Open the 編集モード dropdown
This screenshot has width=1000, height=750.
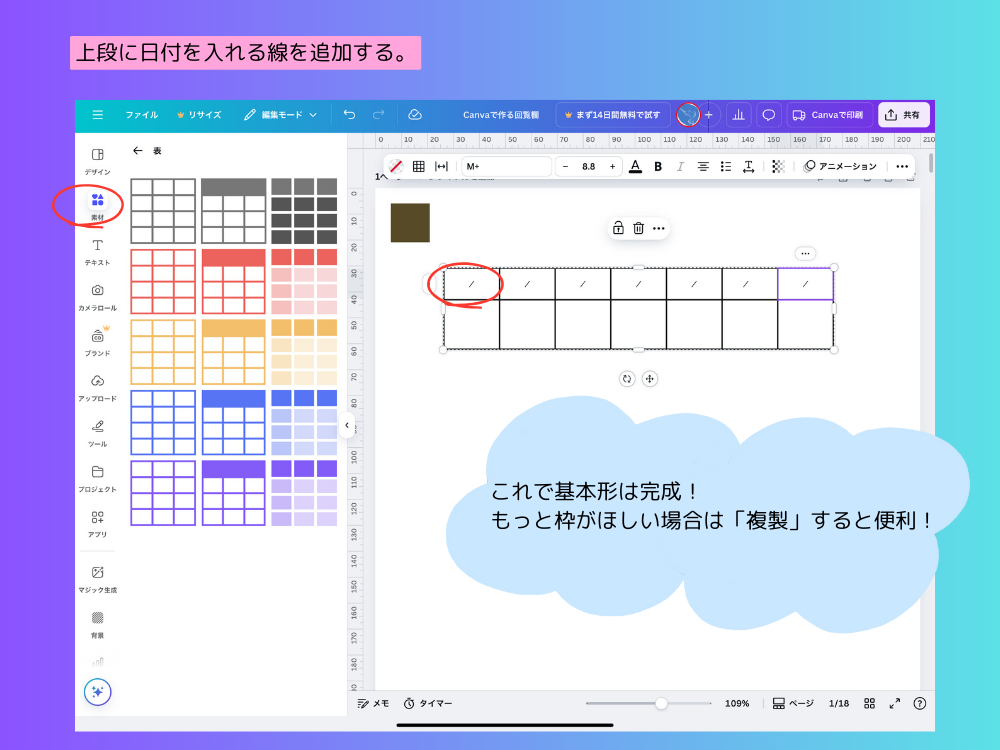(x=283, y=114)
